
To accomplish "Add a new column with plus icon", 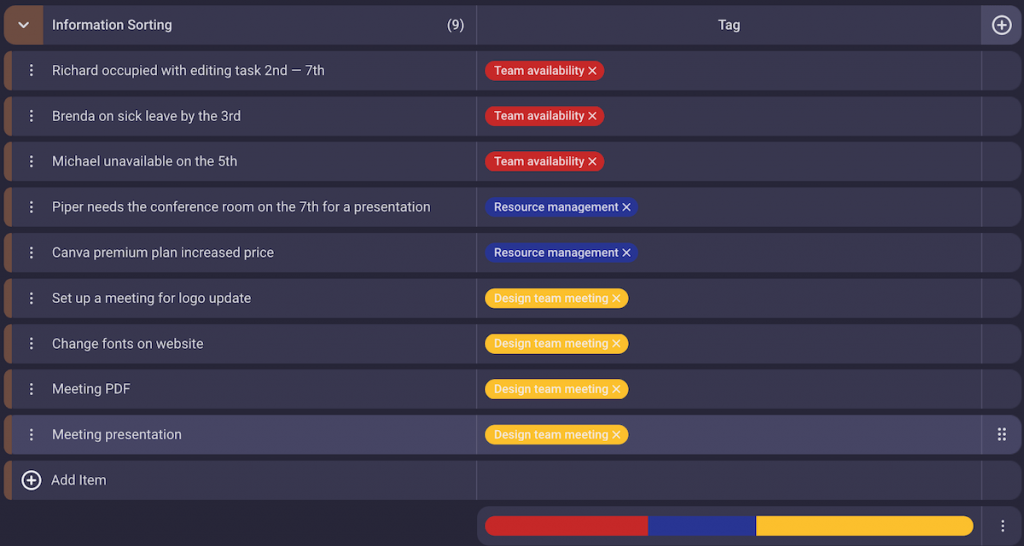I will pos(1001,25).
